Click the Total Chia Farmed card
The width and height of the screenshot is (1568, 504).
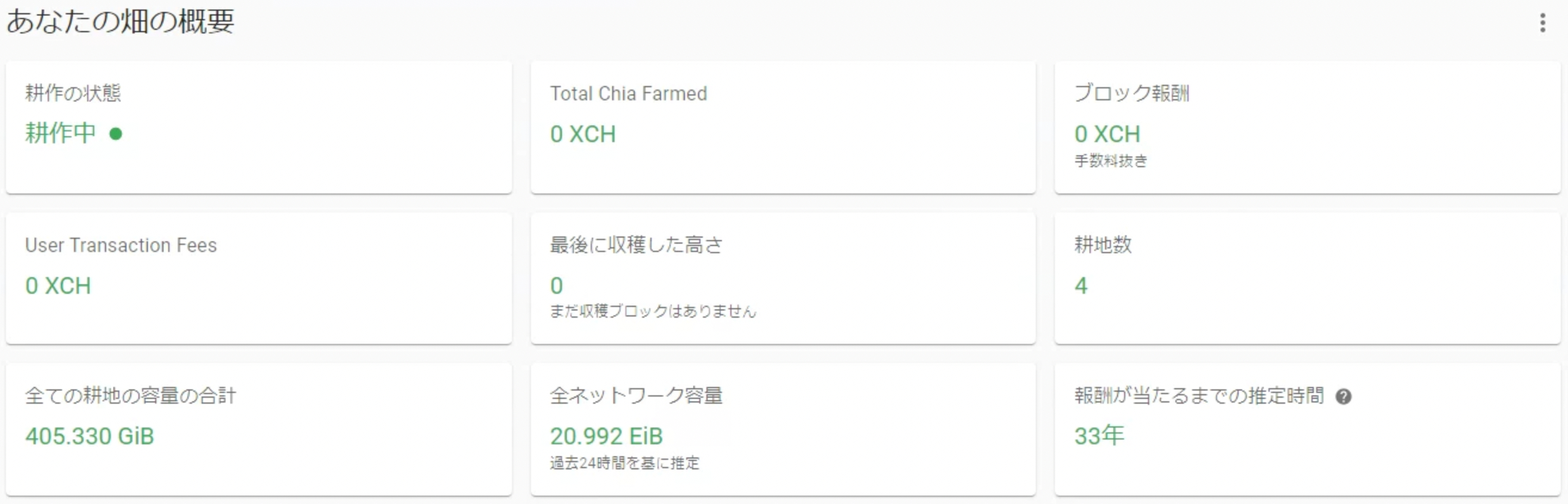point(784,126)
